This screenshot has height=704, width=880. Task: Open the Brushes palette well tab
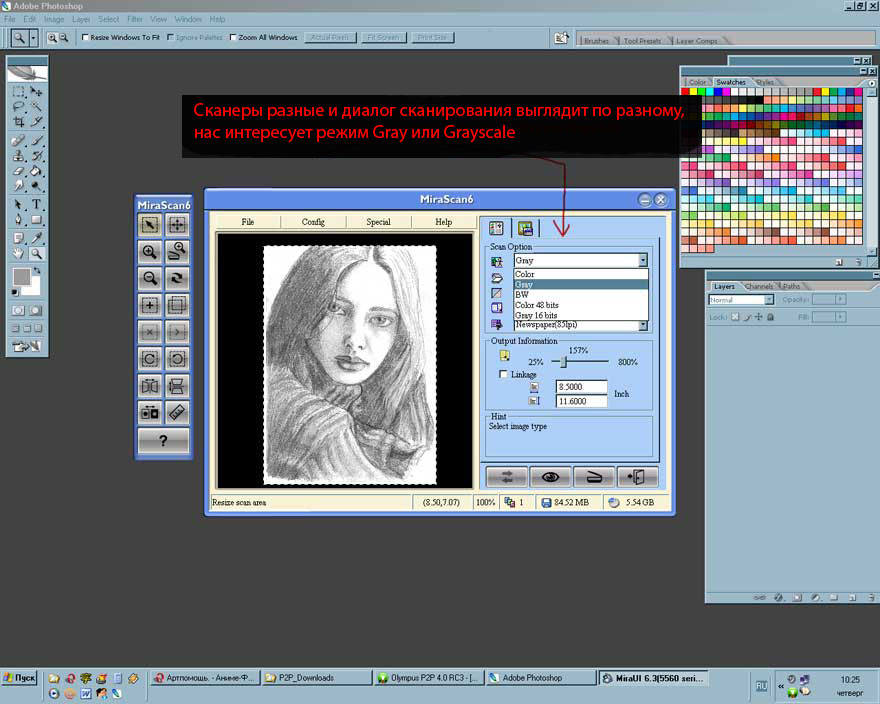click(x=596, y=40)
